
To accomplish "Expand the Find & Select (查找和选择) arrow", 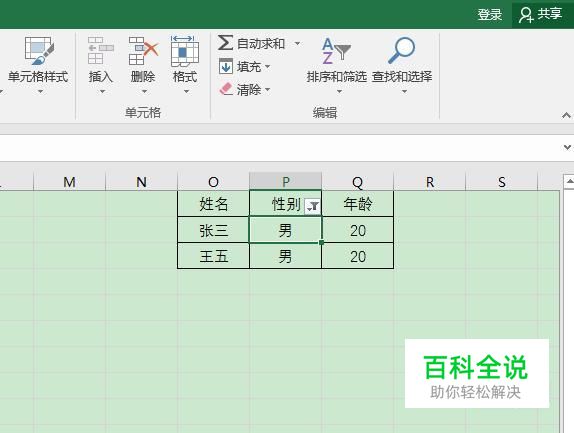I will pyautogui.click(x=404, y=91).
